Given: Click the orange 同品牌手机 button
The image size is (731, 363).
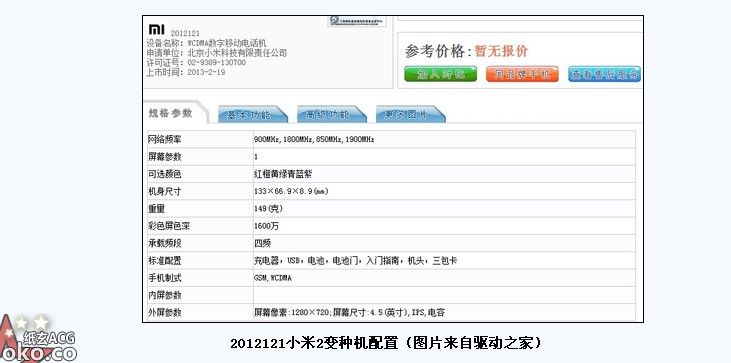Looking at the screenshot, I should click(522, 74).
